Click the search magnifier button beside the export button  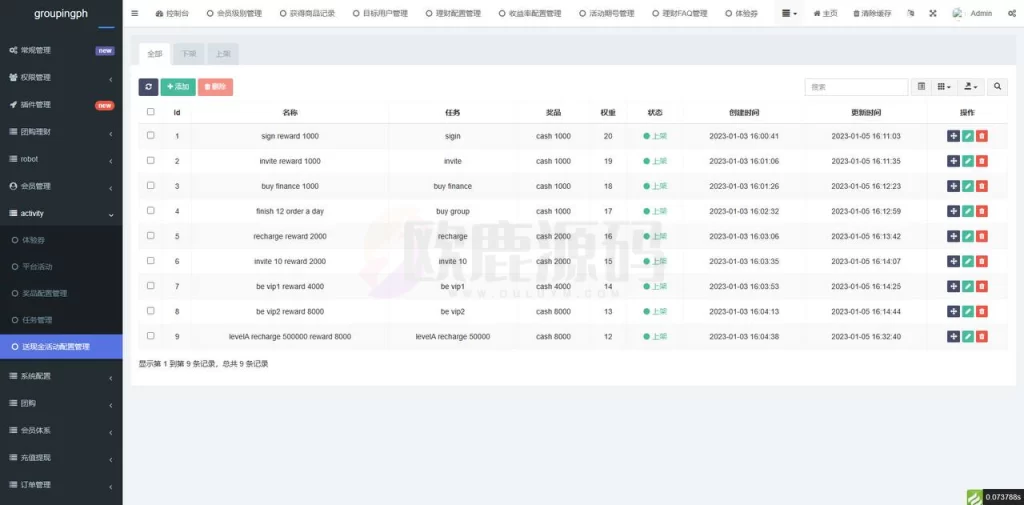pos(997,87)
